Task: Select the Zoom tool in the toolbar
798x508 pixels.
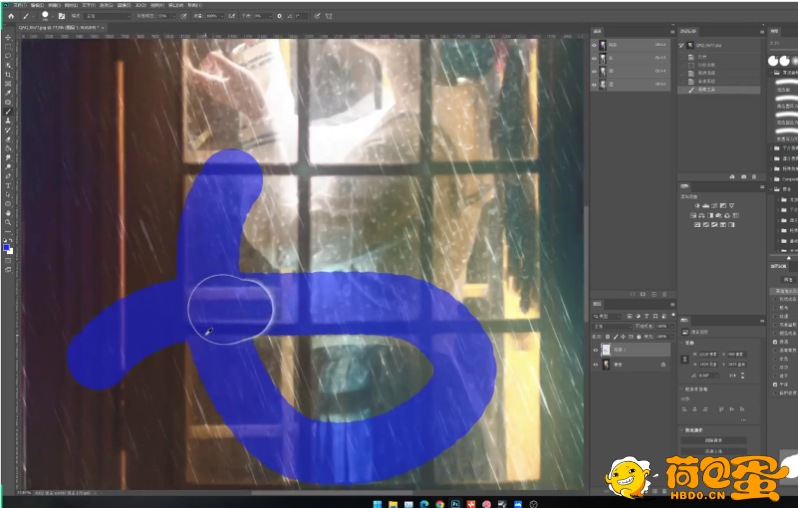Action: pos(8,222)
